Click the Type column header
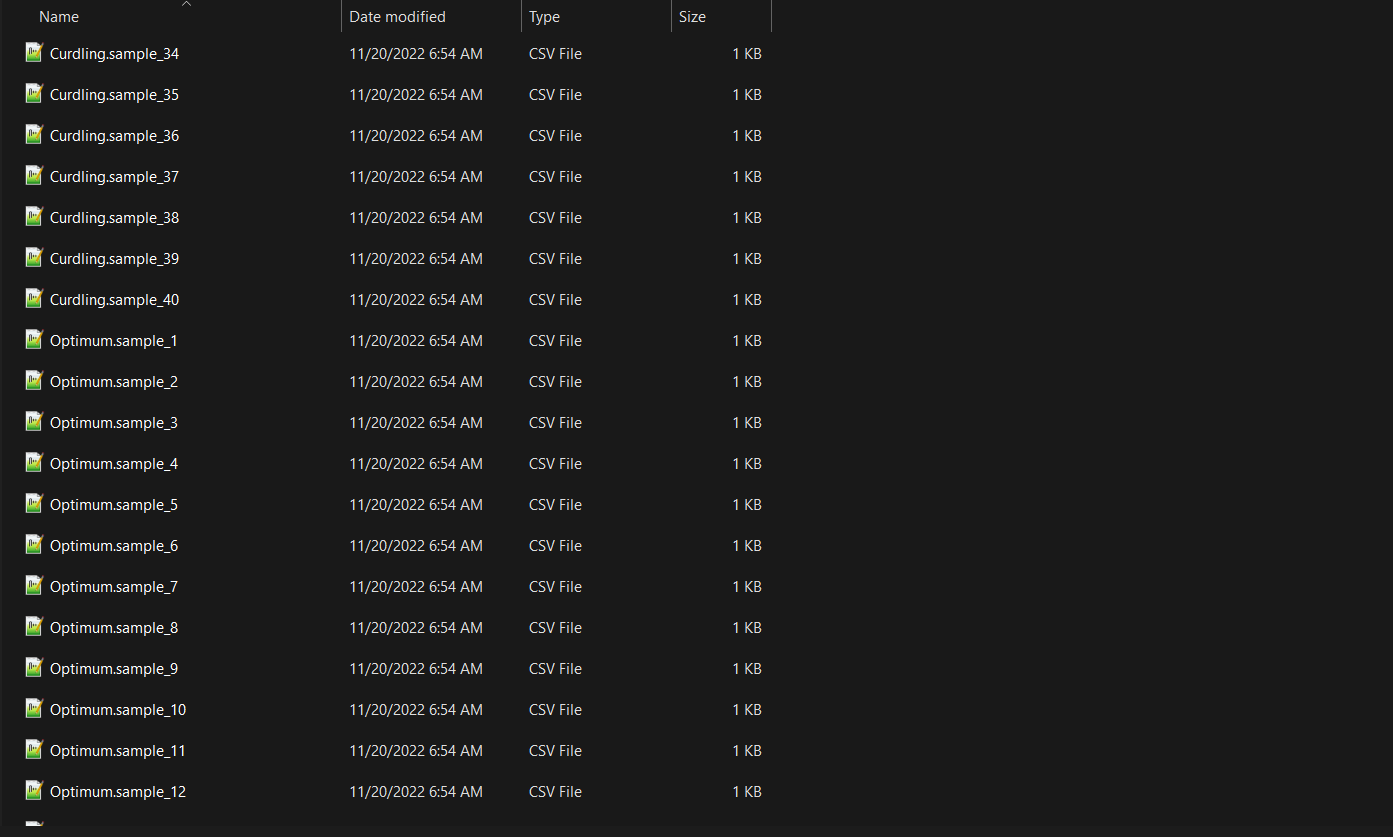Image resolution: width=1393 pixels, height=837 pixels. pos(543,16)
